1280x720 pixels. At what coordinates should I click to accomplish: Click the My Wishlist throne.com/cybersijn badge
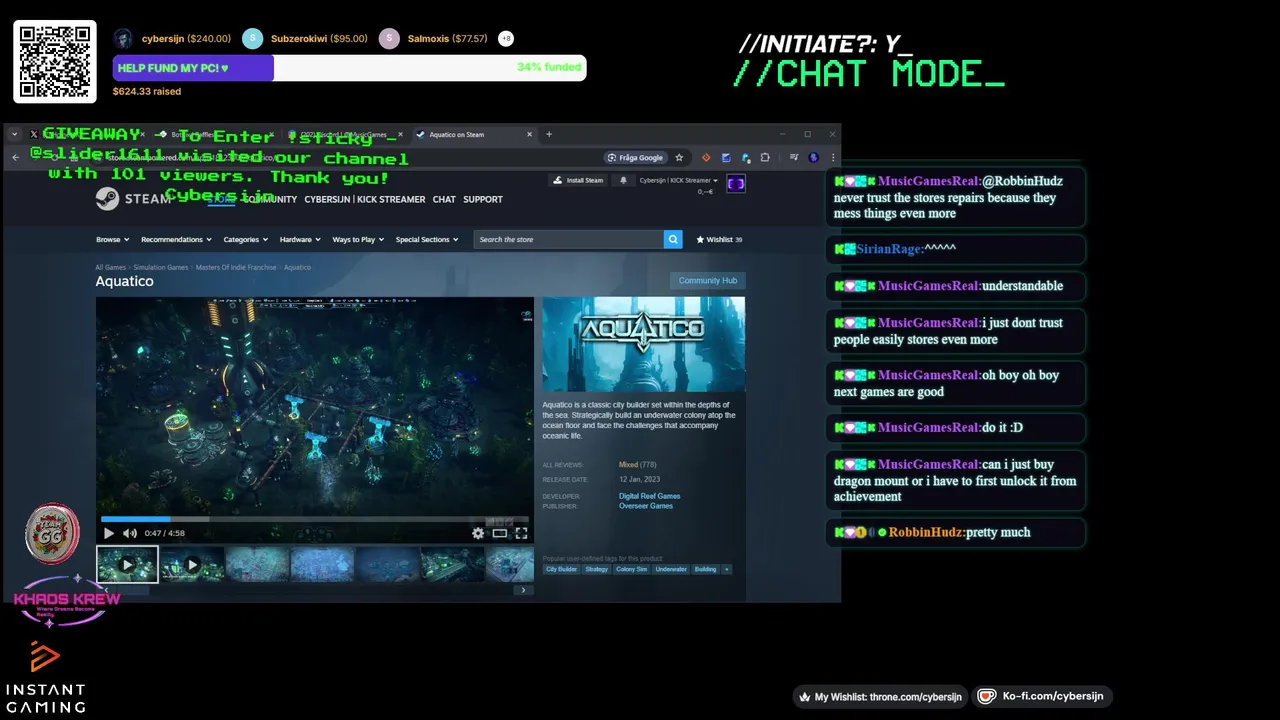(x=881, y=697)
